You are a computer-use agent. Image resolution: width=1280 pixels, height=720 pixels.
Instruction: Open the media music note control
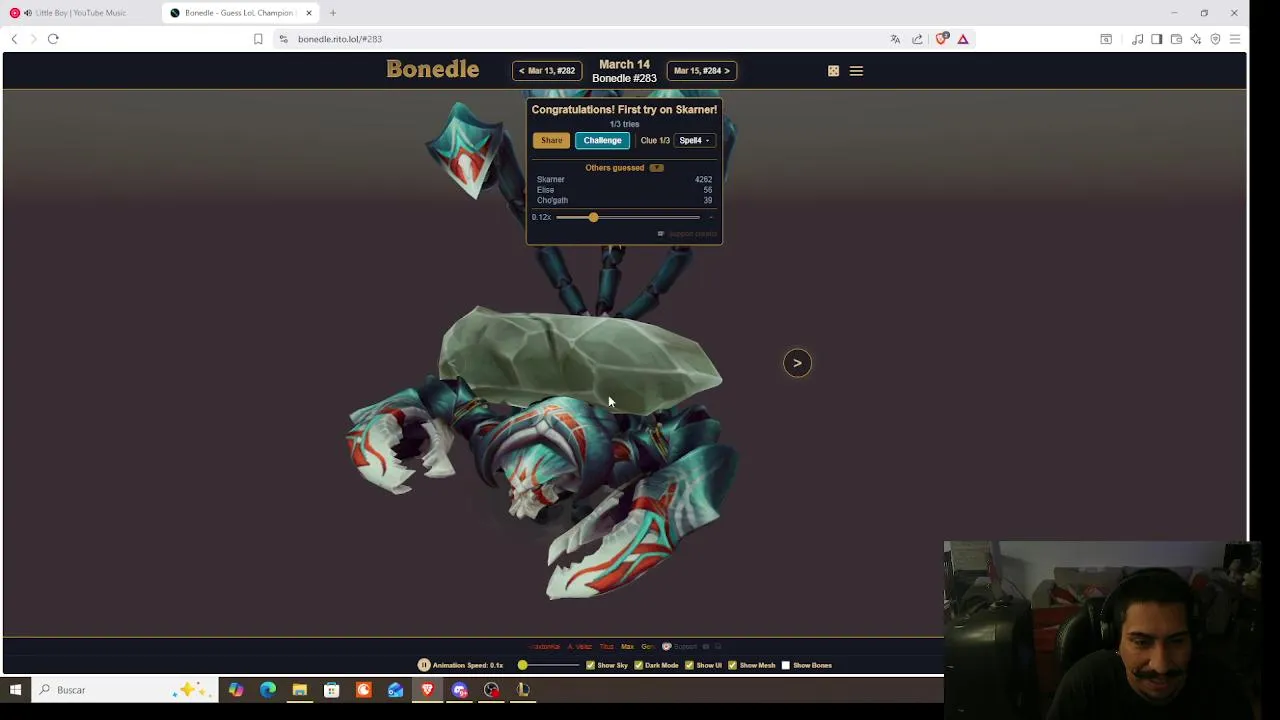pos(1138,39)
